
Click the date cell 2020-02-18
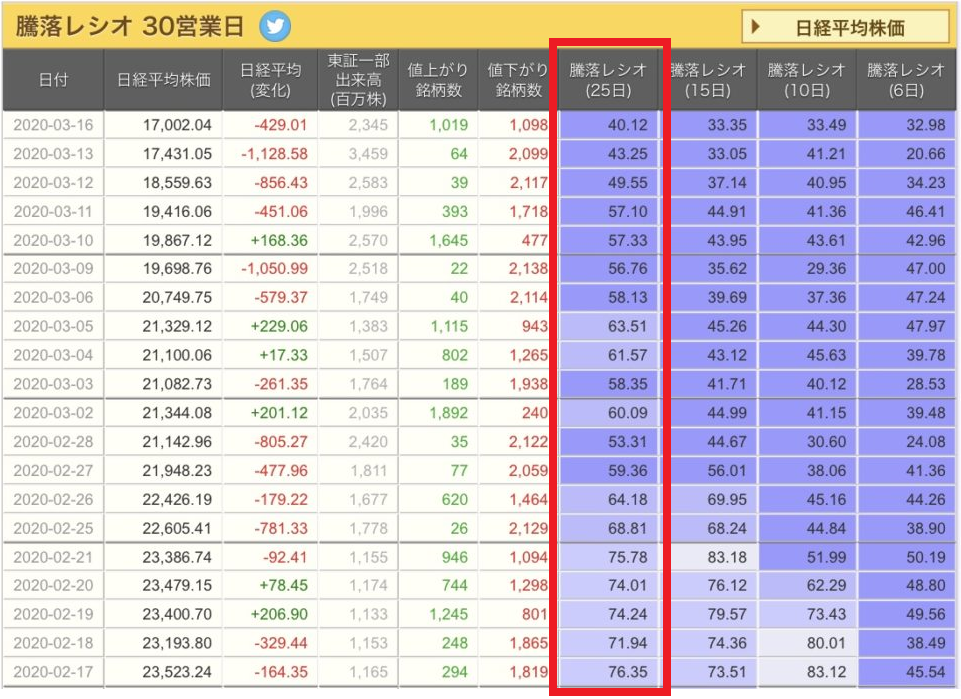(53, 643)
